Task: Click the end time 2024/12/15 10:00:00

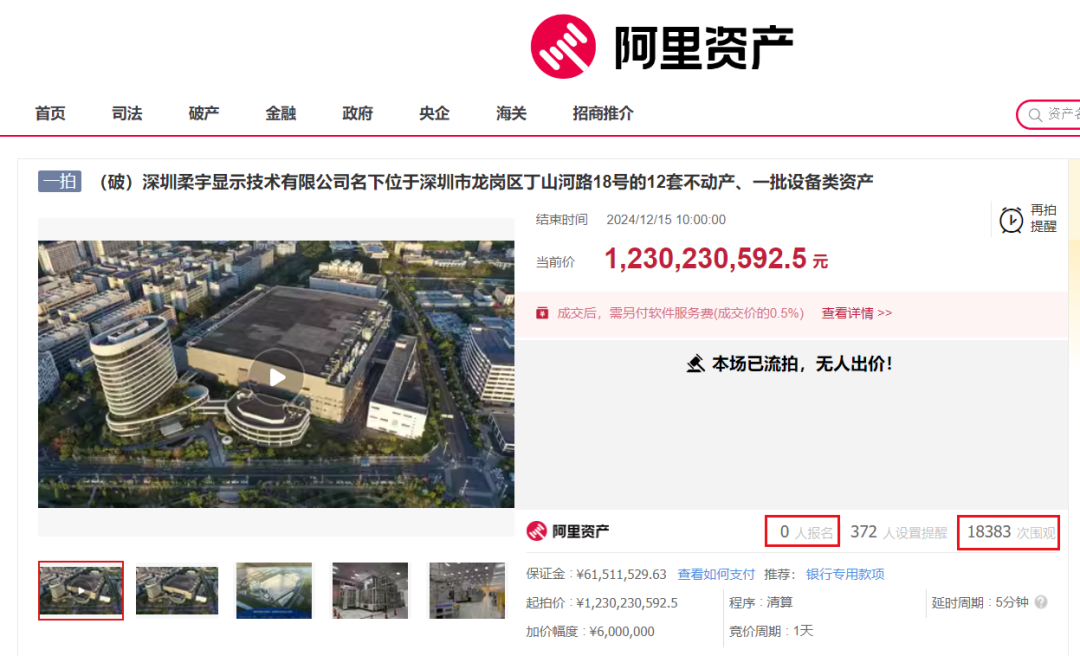Action: pyautogui.click(x=666, y=220)
